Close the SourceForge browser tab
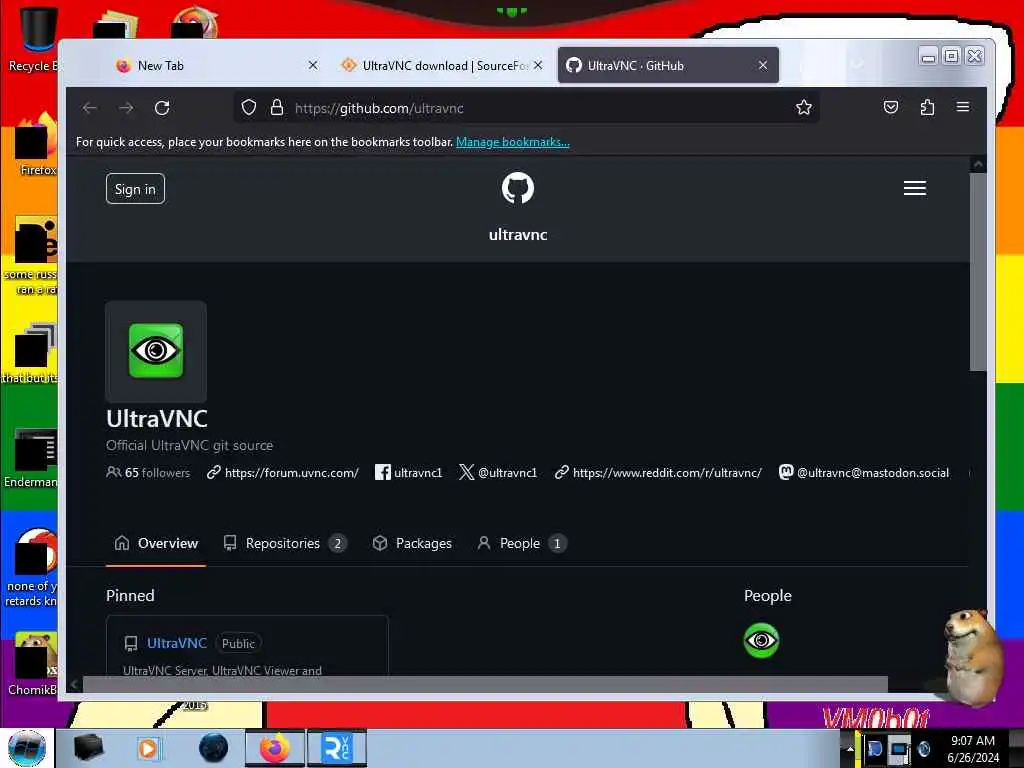The image size is (1024, 768). click(537, 65)
